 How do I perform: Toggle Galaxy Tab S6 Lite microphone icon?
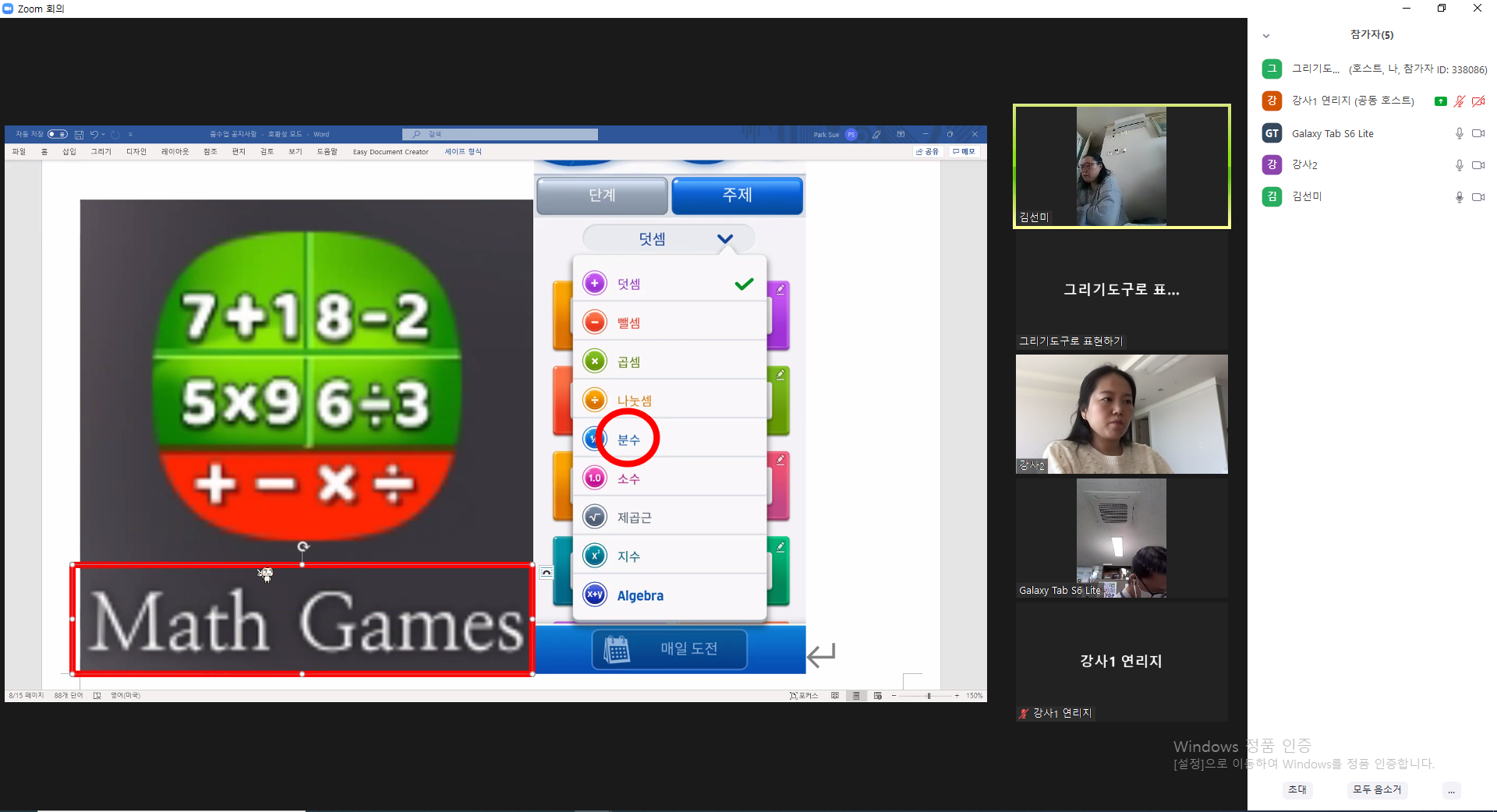click(1460, 133)
